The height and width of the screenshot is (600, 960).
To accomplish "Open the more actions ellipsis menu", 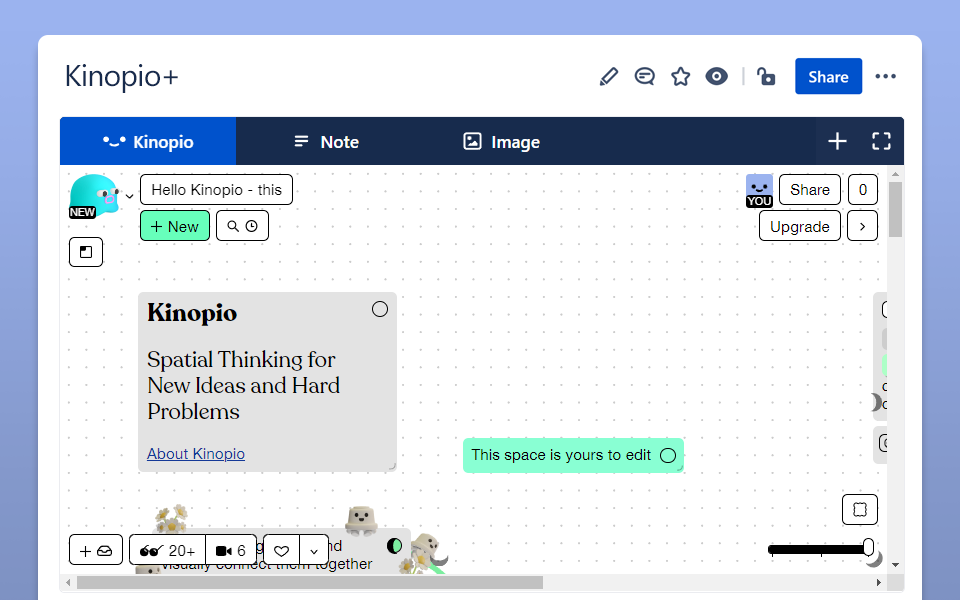I will pos(885,77).
